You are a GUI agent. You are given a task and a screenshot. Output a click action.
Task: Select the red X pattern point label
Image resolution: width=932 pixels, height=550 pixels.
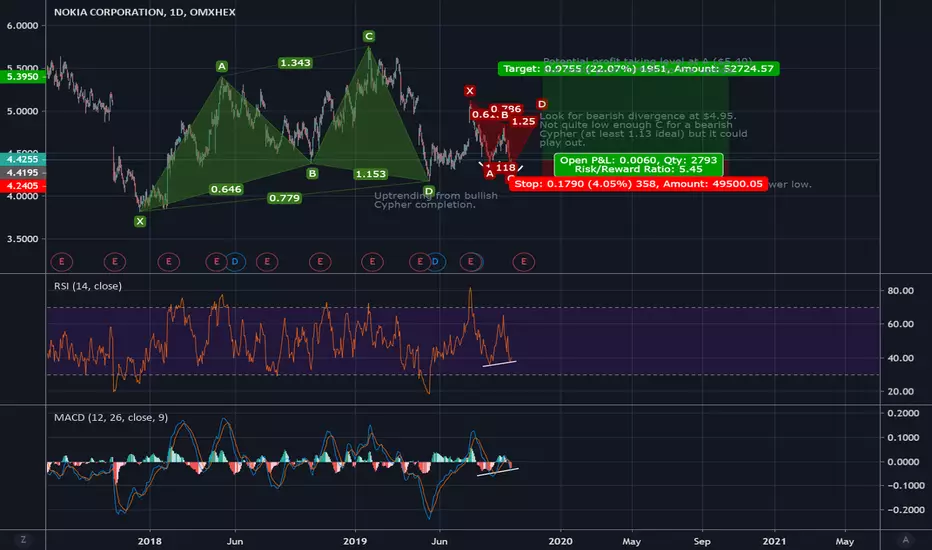coord(470,91)
